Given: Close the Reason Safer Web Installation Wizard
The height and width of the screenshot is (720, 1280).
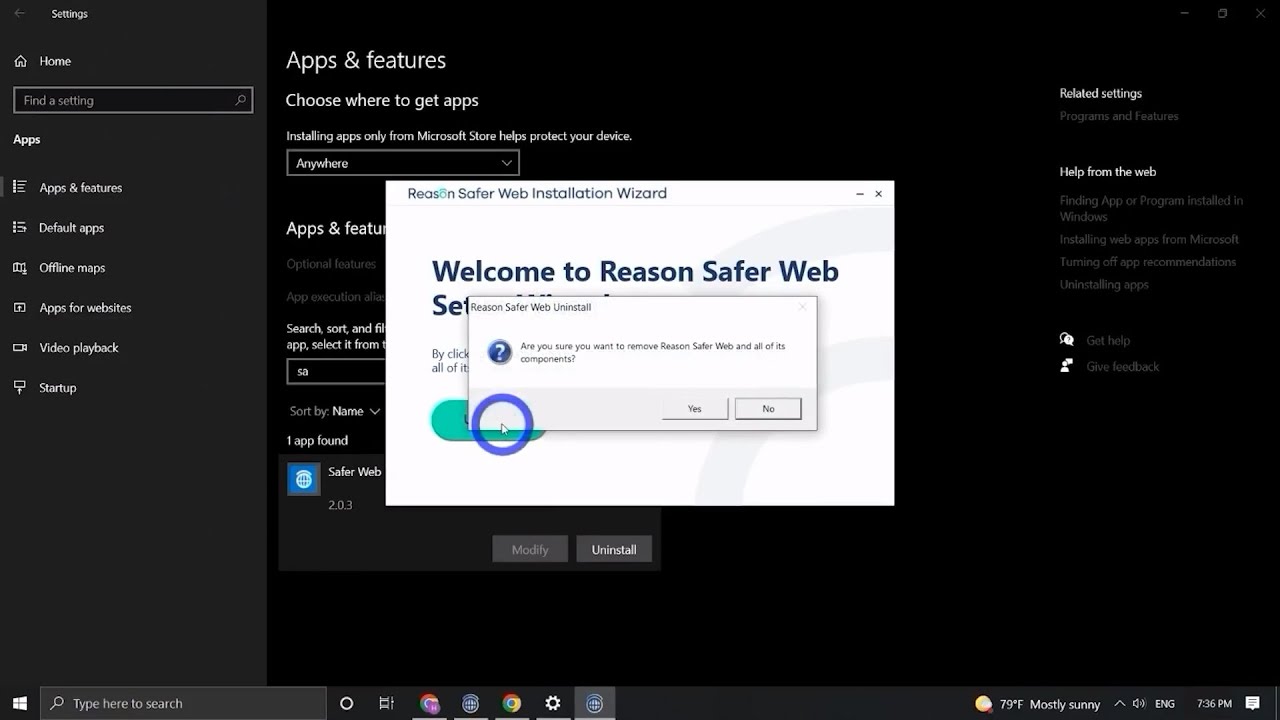Looking at the screenshot, I should pos(878,194).
